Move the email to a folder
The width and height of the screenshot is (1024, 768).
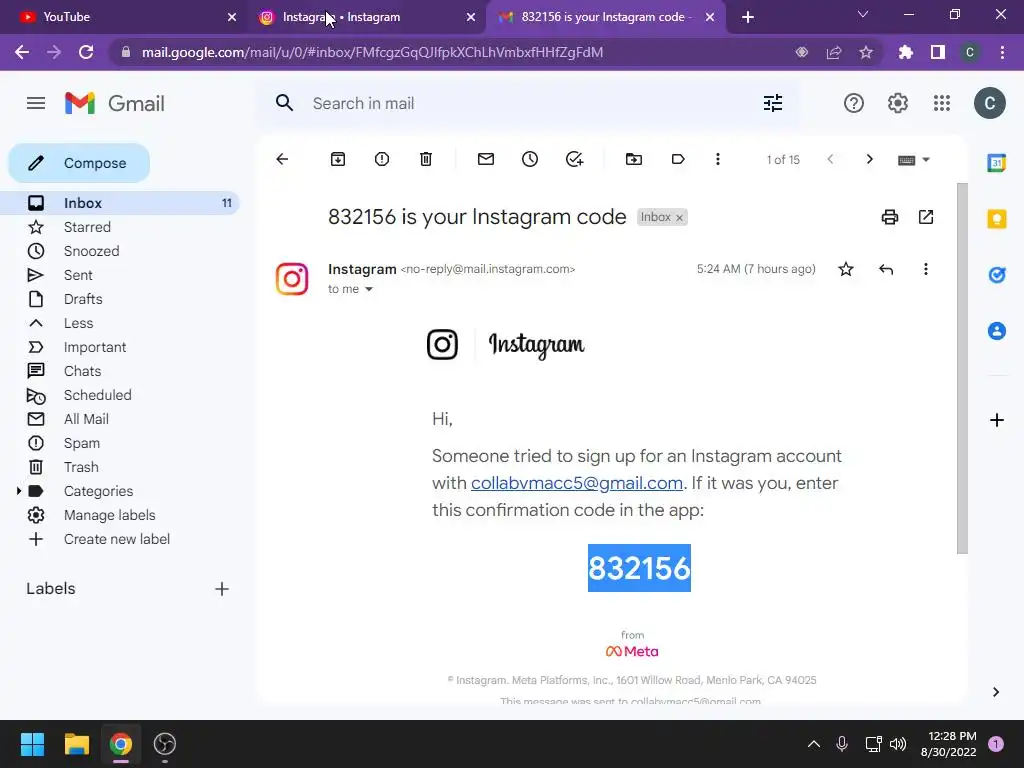[633, 159]
